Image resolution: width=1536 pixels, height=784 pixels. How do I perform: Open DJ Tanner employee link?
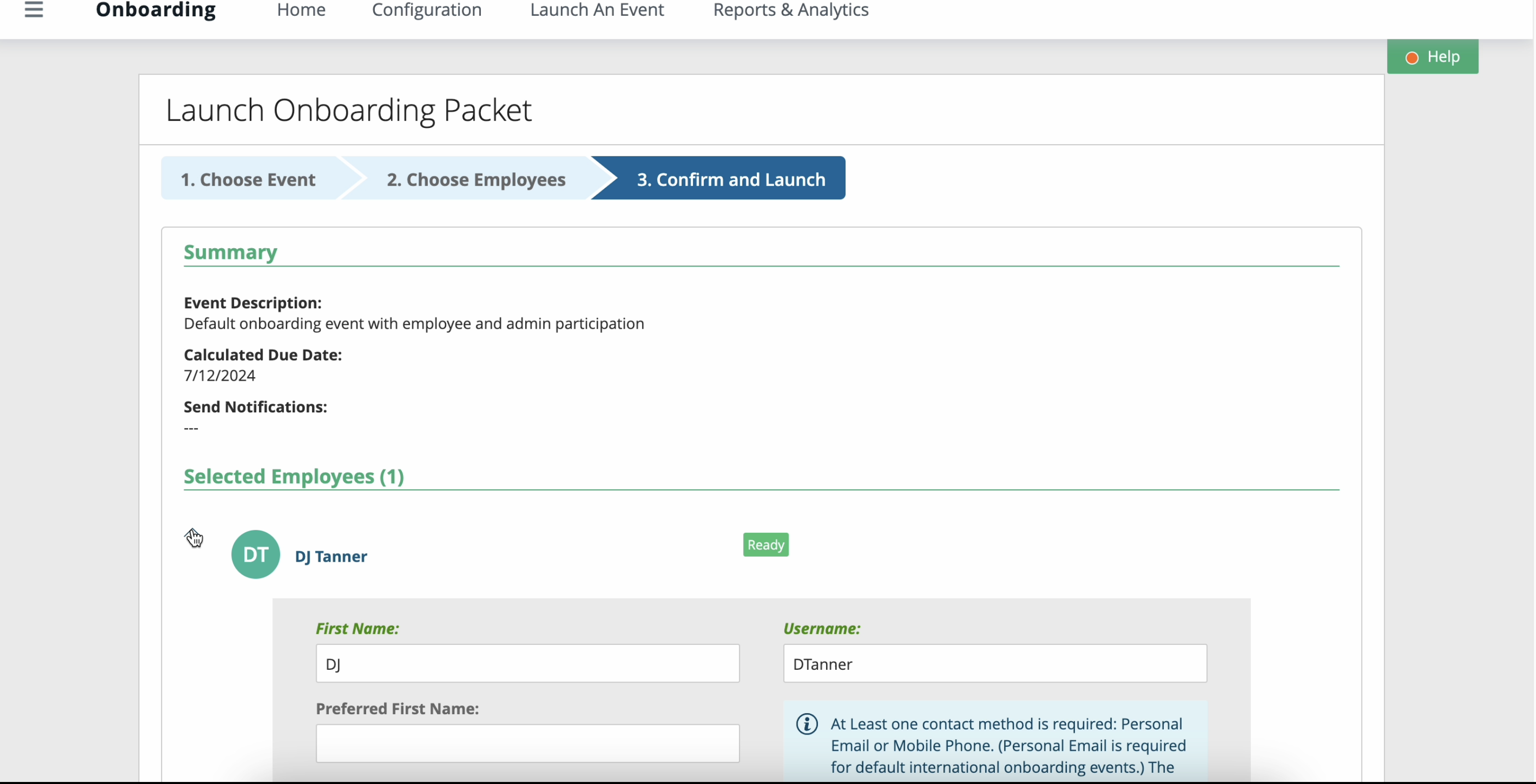pos(331,556)
